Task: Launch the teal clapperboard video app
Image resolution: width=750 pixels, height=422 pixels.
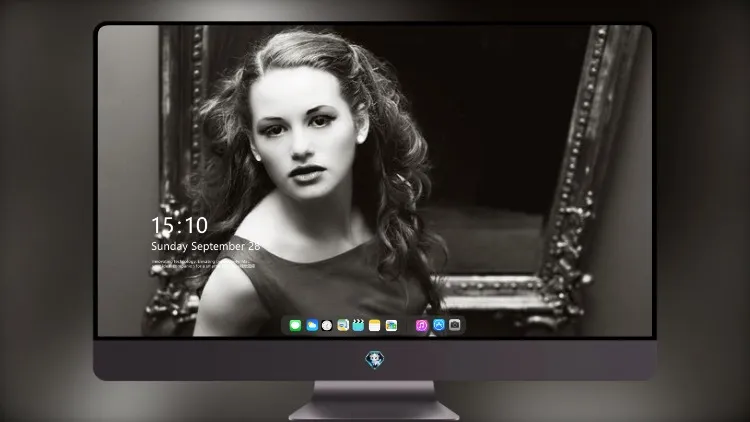Action: click(358, 325)
